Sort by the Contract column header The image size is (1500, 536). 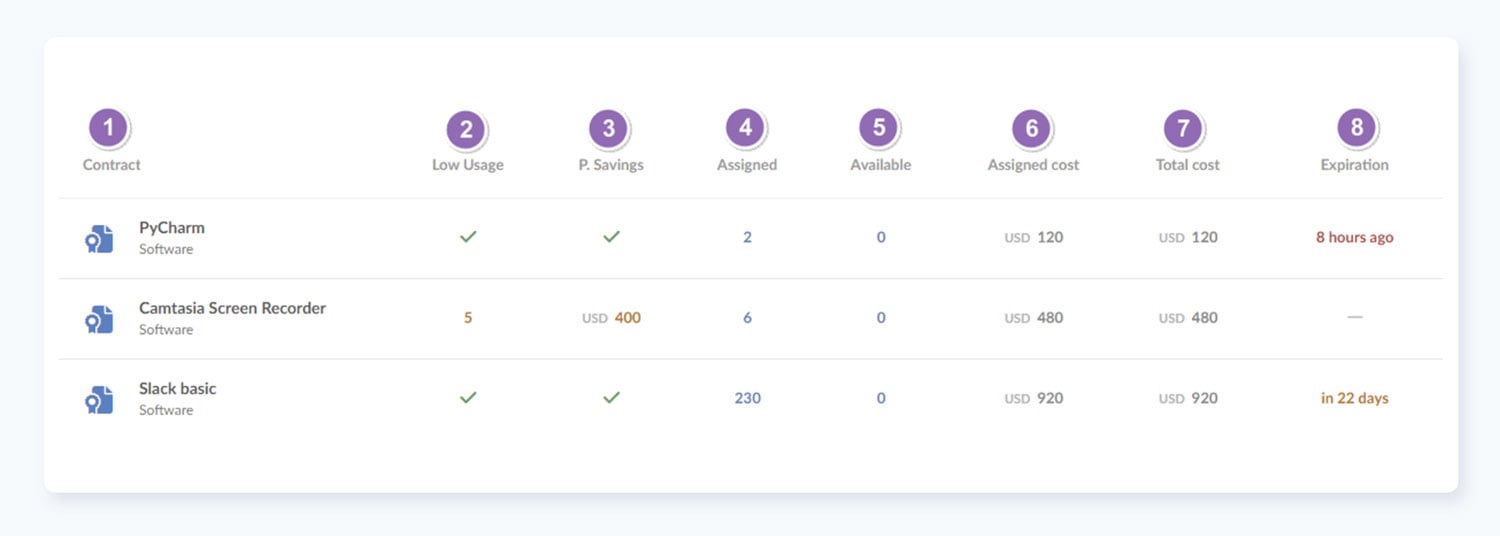[x=112, y=165]
